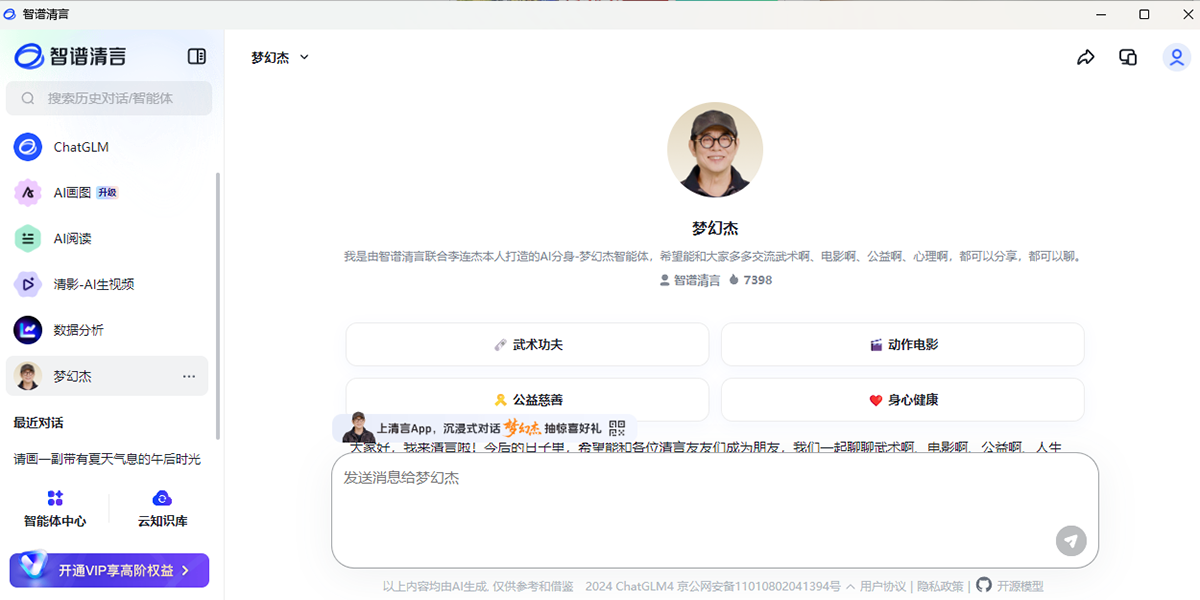Collapse the sidebar using the panel icon

point(197,57)
